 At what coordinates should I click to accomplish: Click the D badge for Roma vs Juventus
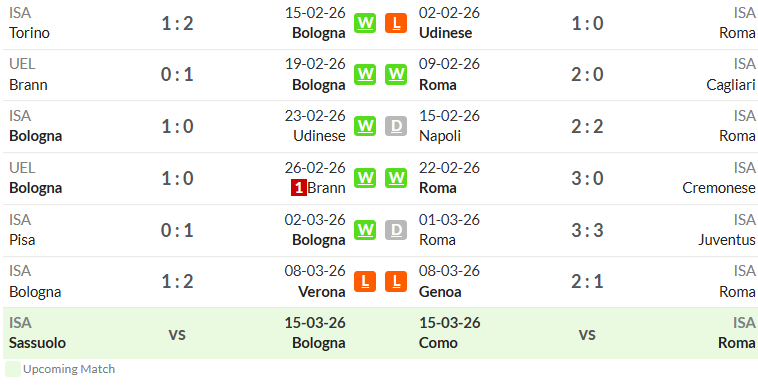pyautogui.click(x=396, y=230)
